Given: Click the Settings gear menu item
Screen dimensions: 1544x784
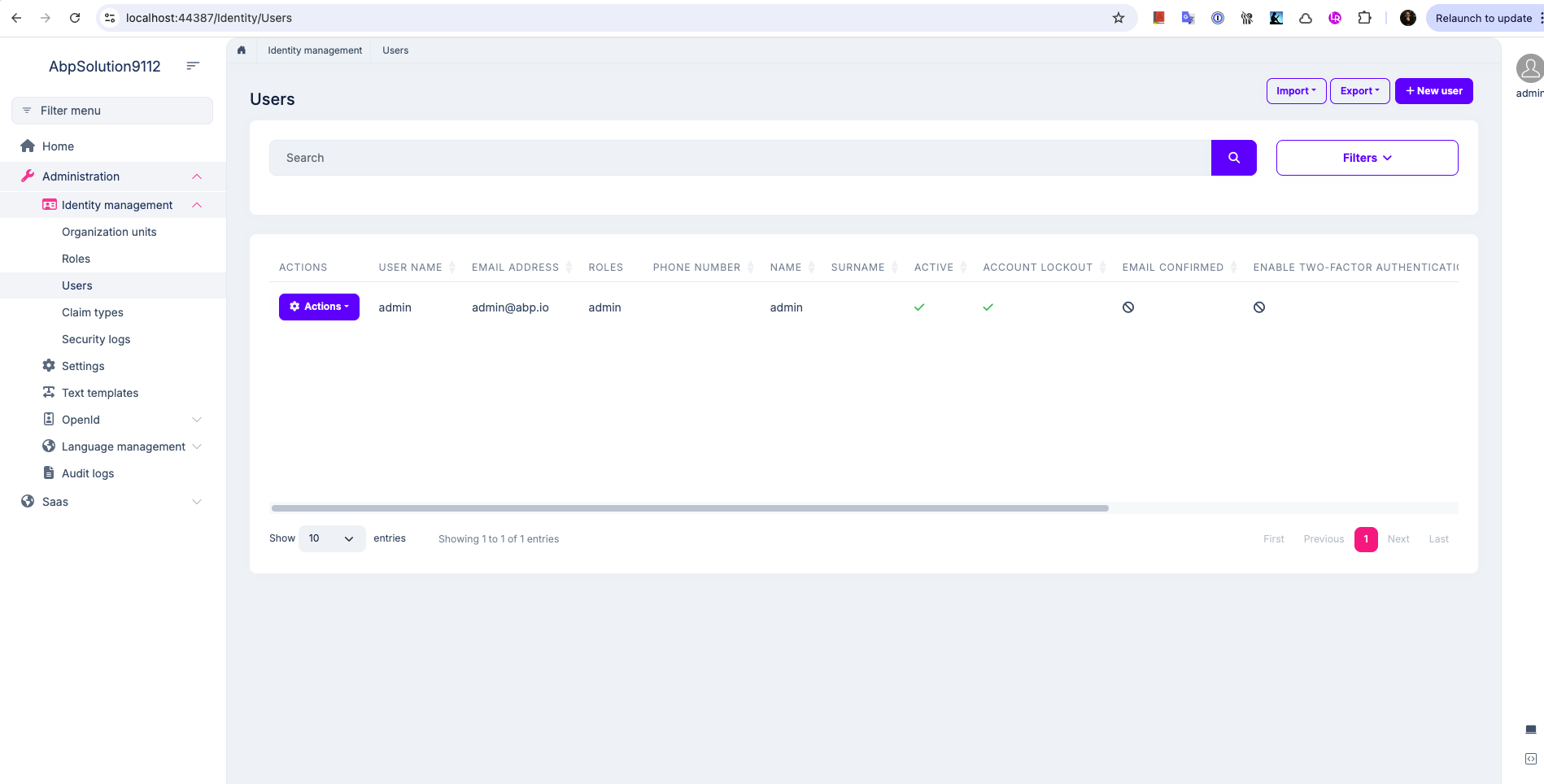Looking at the screenshot, I should tap(83, 366).
